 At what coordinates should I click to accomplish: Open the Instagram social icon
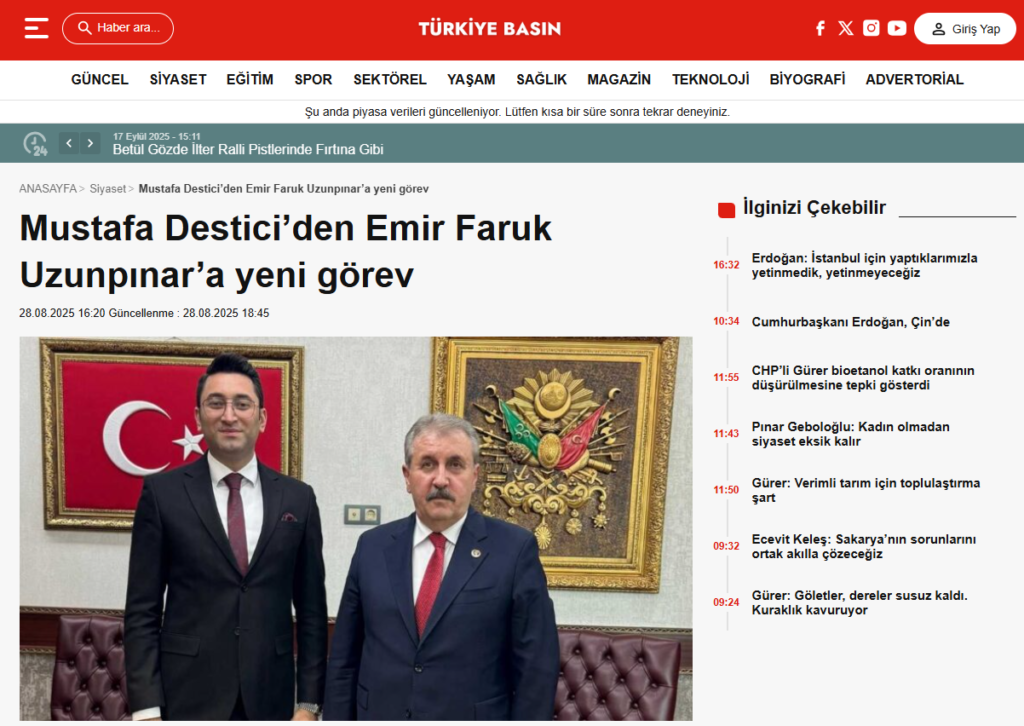(871, 28)
